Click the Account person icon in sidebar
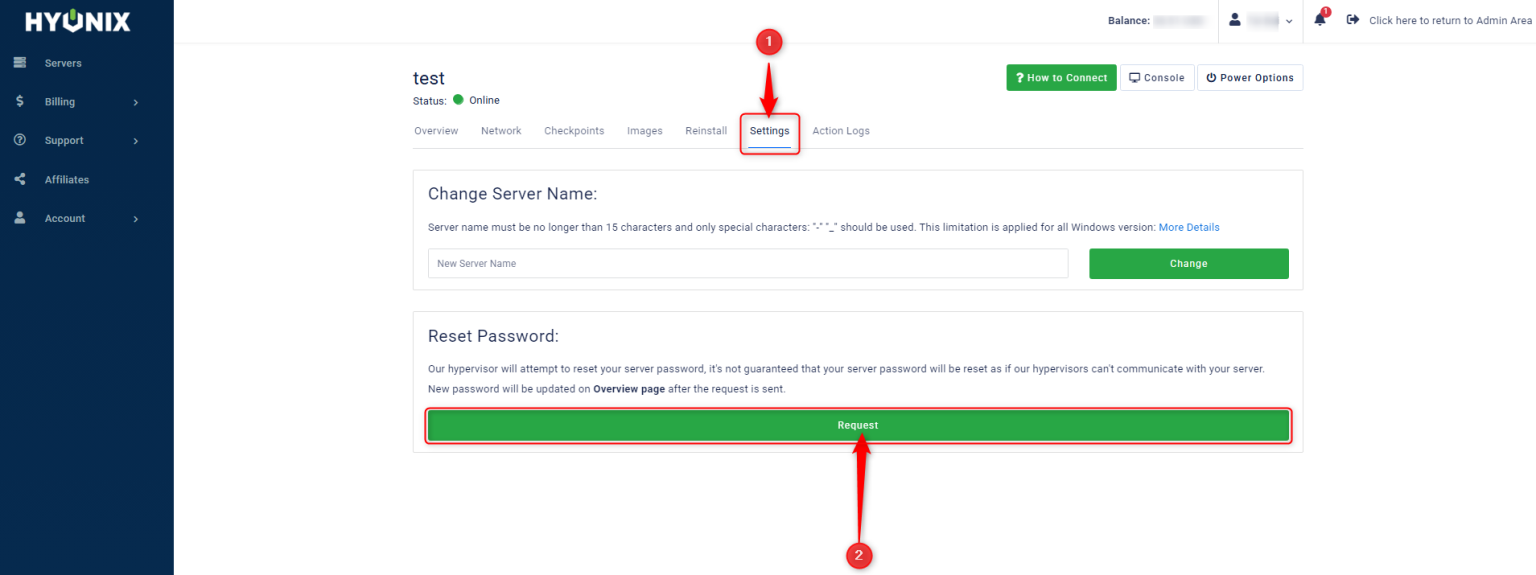Image resolution: width=1536 pixels, height=575 pixels. [x=19, y=218]
